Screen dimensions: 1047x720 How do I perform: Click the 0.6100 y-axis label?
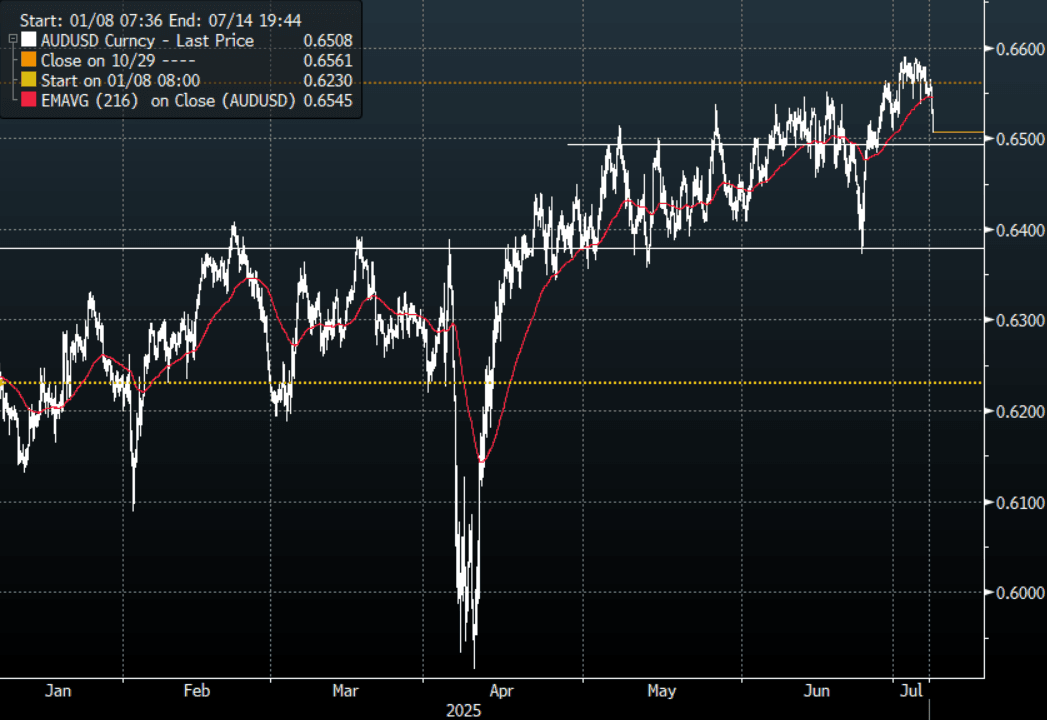1020,502
